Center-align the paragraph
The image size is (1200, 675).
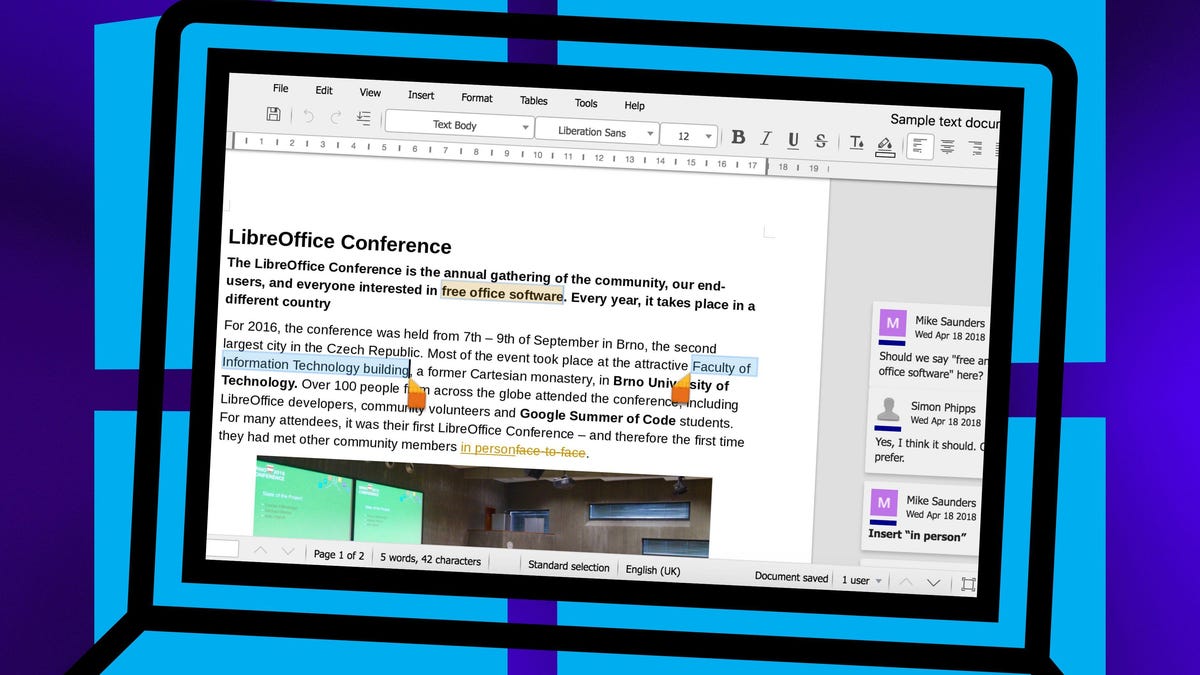[947, 148]
